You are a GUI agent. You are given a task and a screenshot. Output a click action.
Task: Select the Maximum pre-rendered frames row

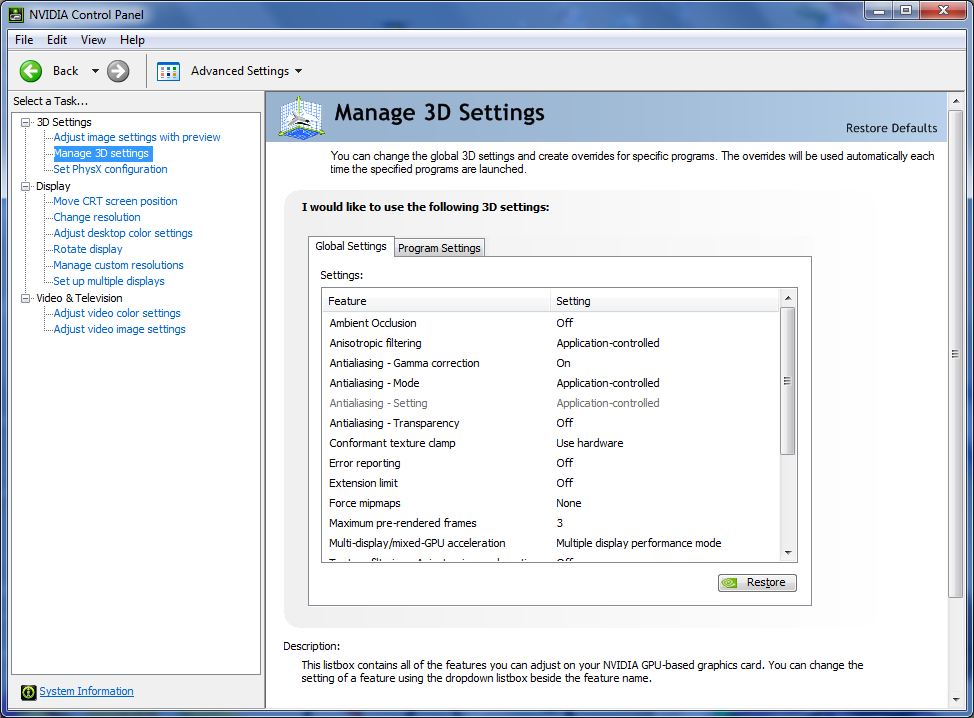click(x=551, y=523)
